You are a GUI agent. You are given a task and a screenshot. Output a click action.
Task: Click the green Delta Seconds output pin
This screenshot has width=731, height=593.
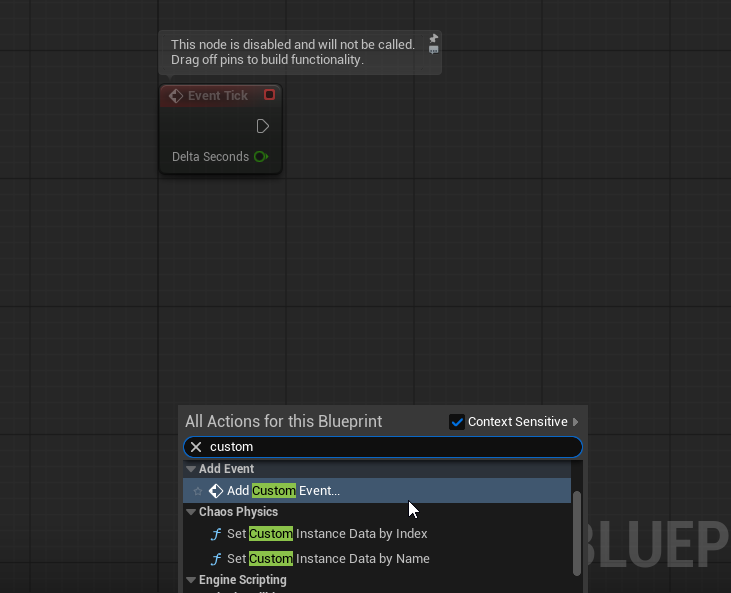[x=261, y=157]
